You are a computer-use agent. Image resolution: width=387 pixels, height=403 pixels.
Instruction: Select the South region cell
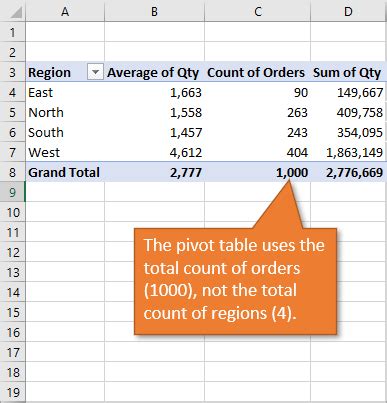[65, 132]
